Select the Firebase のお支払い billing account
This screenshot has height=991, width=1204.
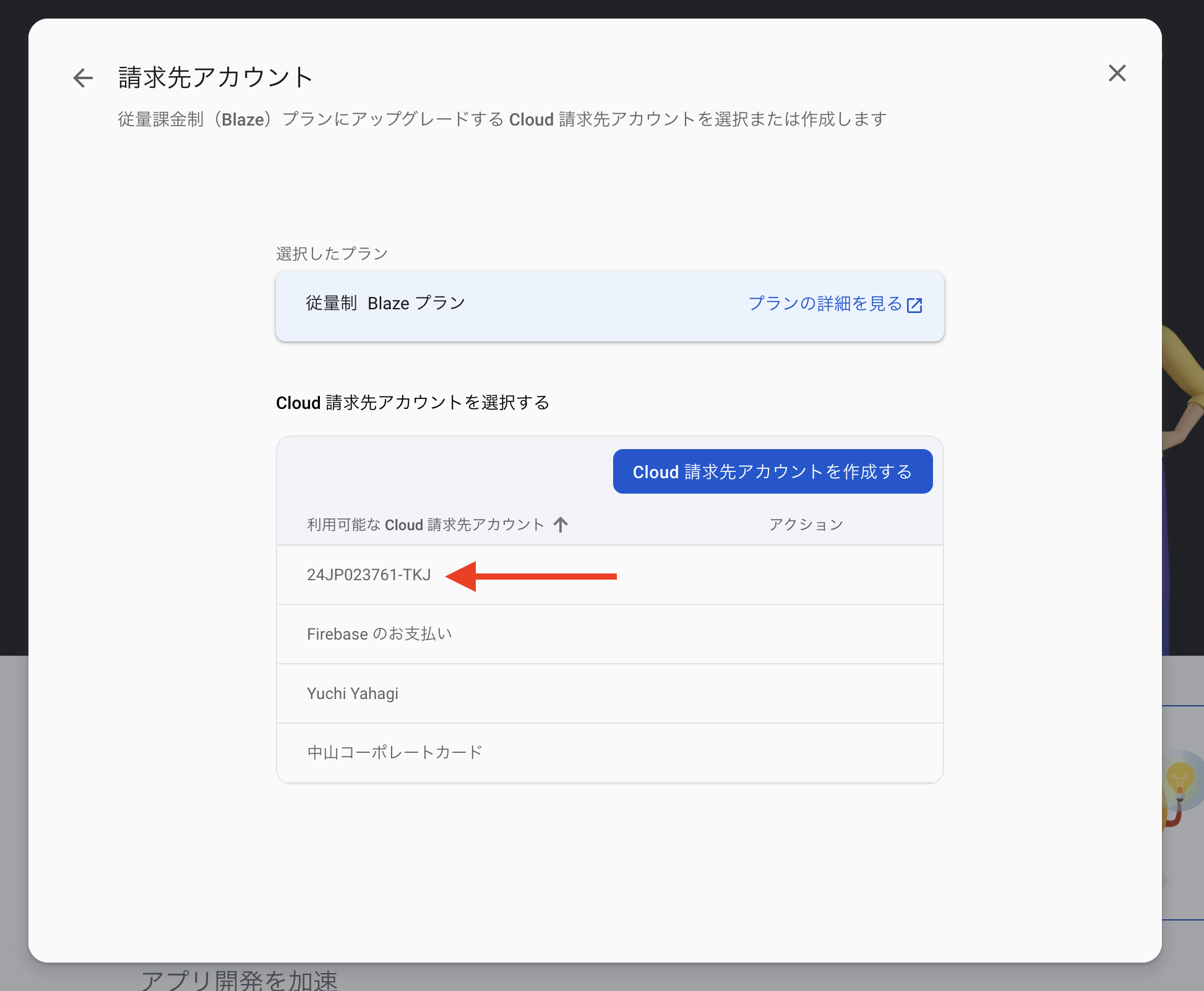(x=379, y=634)
